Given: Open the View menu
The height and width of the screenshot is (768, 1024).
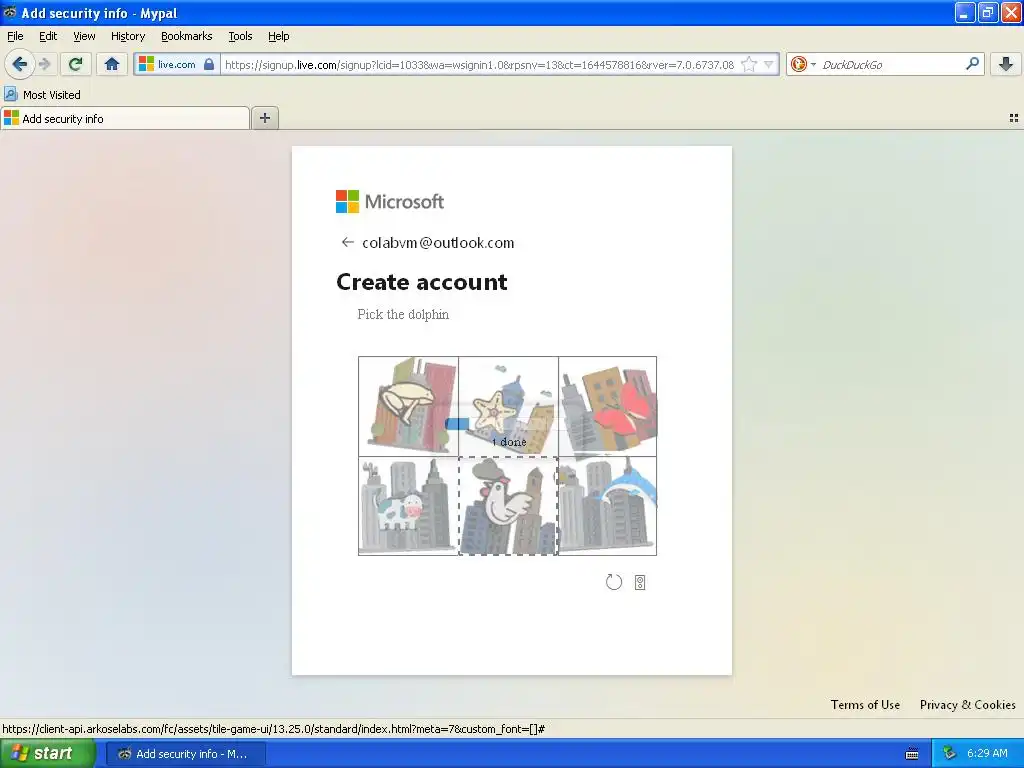Looking at the screenshot, I should coord(84,36).
